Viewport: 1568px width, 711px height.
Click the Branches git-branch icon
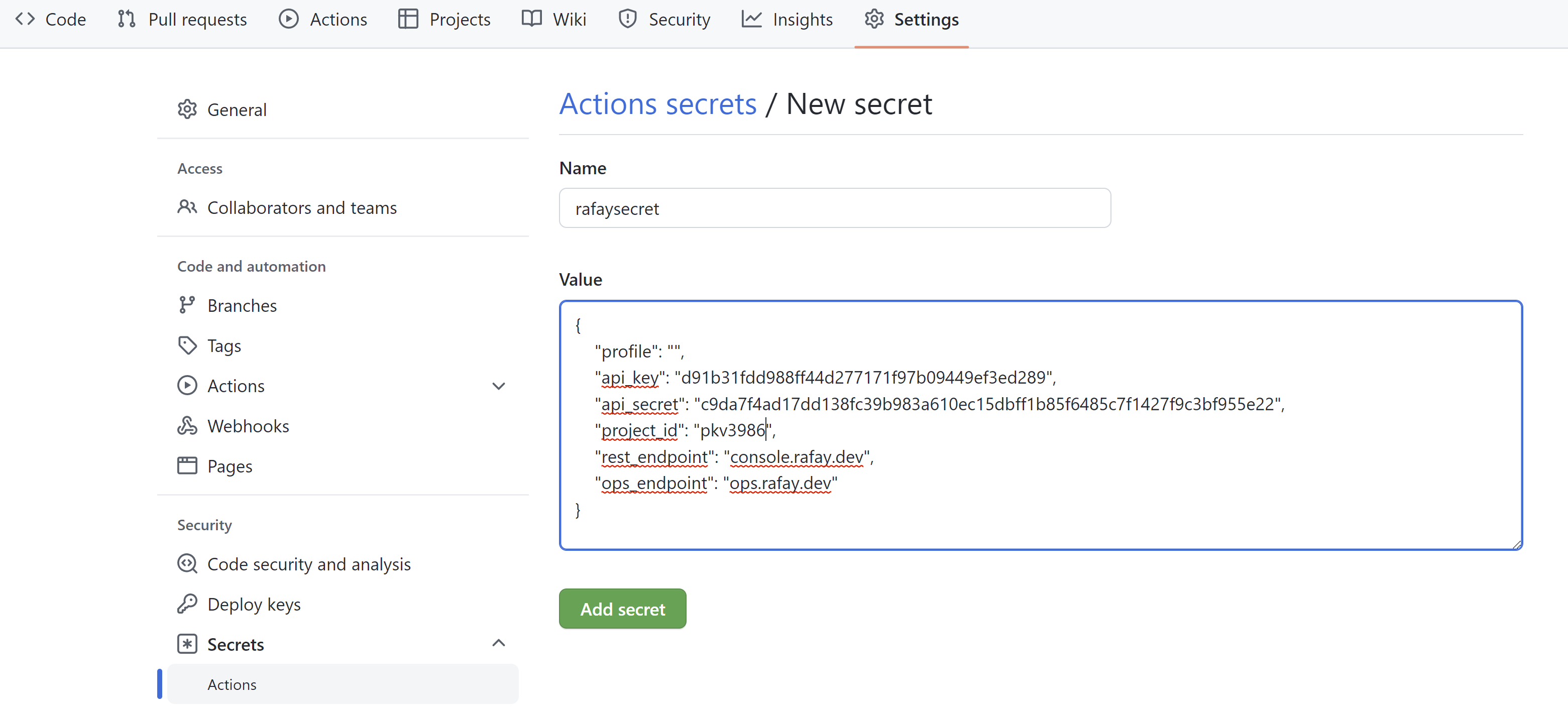(x=187, y=305)
